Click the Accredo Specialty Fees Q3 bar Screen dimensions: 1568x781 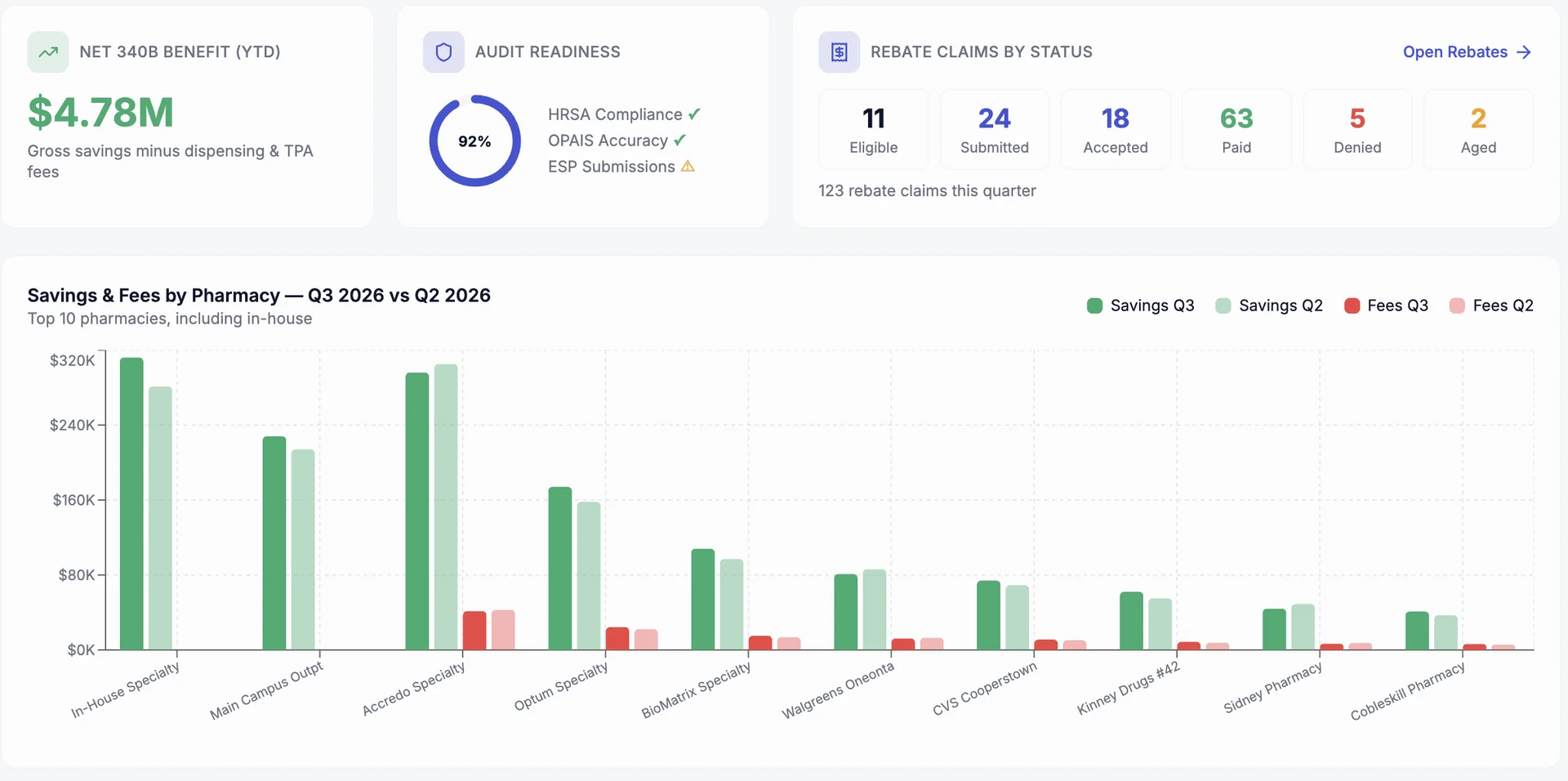pos(474,631)
